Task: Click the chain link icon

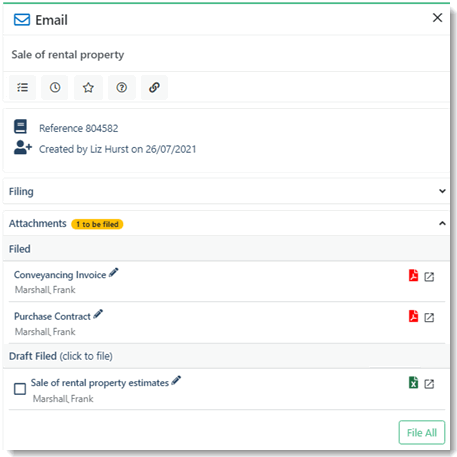Action: pos(154,88)
